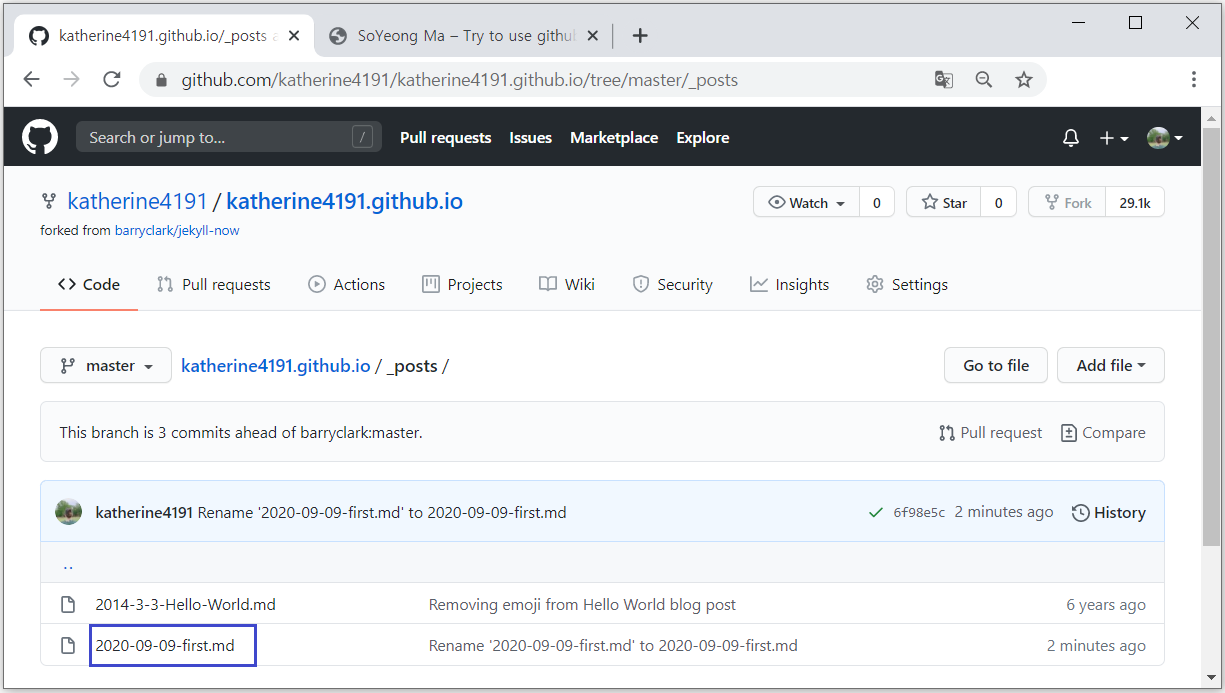The width and height of the screenshot is (1225, 693).
Task: Select the Code tab
Action: [x=89, y=284]
